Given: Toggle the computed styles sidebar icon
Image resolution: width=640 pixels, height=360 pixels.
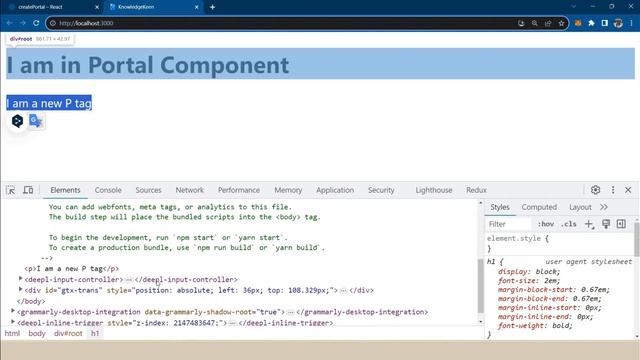Looking at the screenshot, I should tap(621, 224).
